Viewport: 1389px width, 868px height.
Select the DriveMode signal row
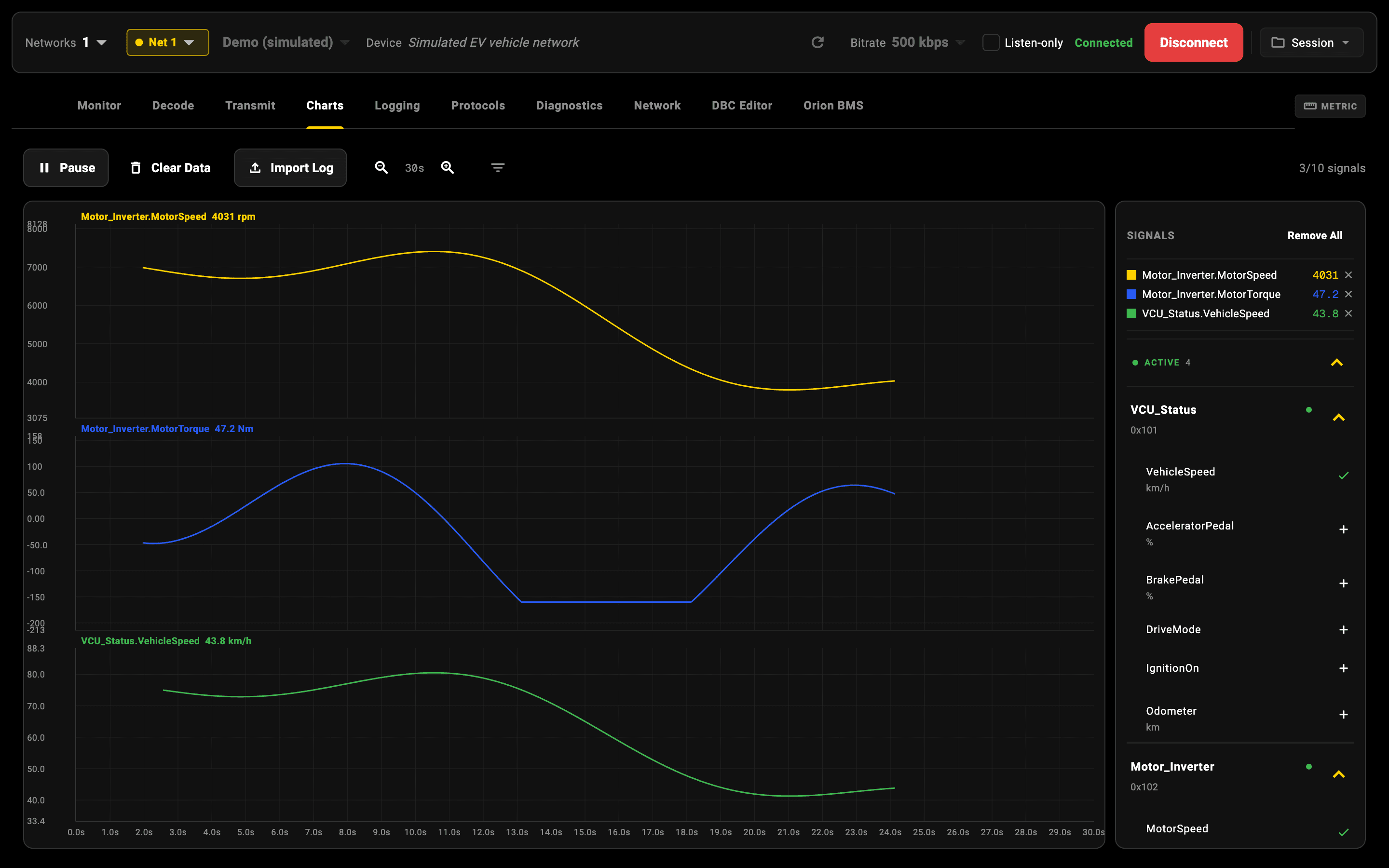tap(1241, 630)
